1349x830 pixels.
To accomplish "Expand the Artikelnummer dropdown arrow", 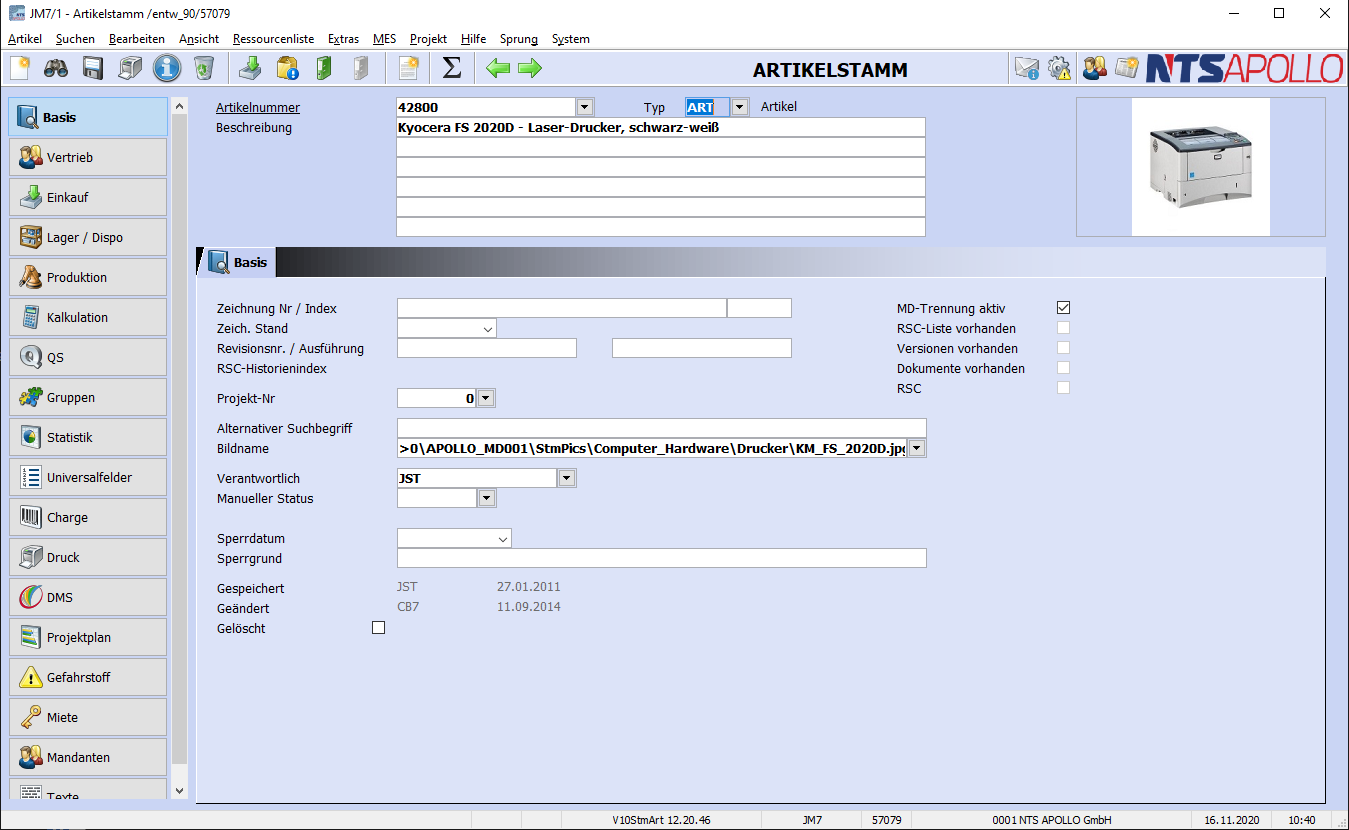I will [x=585, y=107].
